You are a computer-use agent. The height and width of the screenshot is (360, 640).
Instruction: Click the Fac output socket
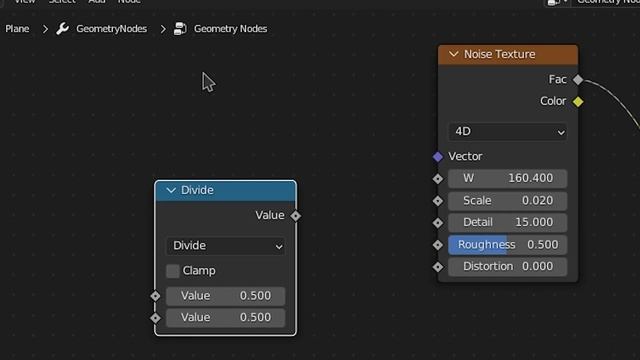[x=578, y=80]
